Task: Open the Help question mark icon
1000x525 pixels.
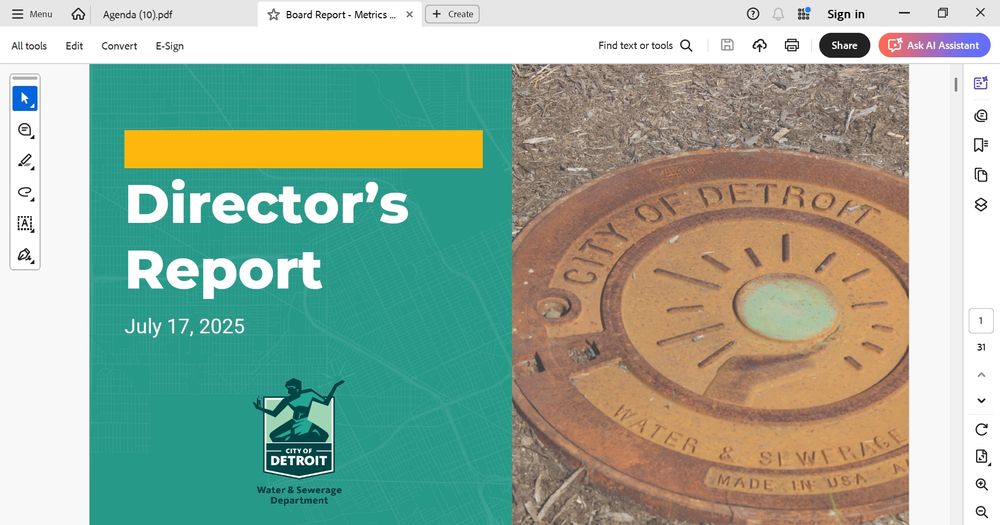Action: (753, 14)
